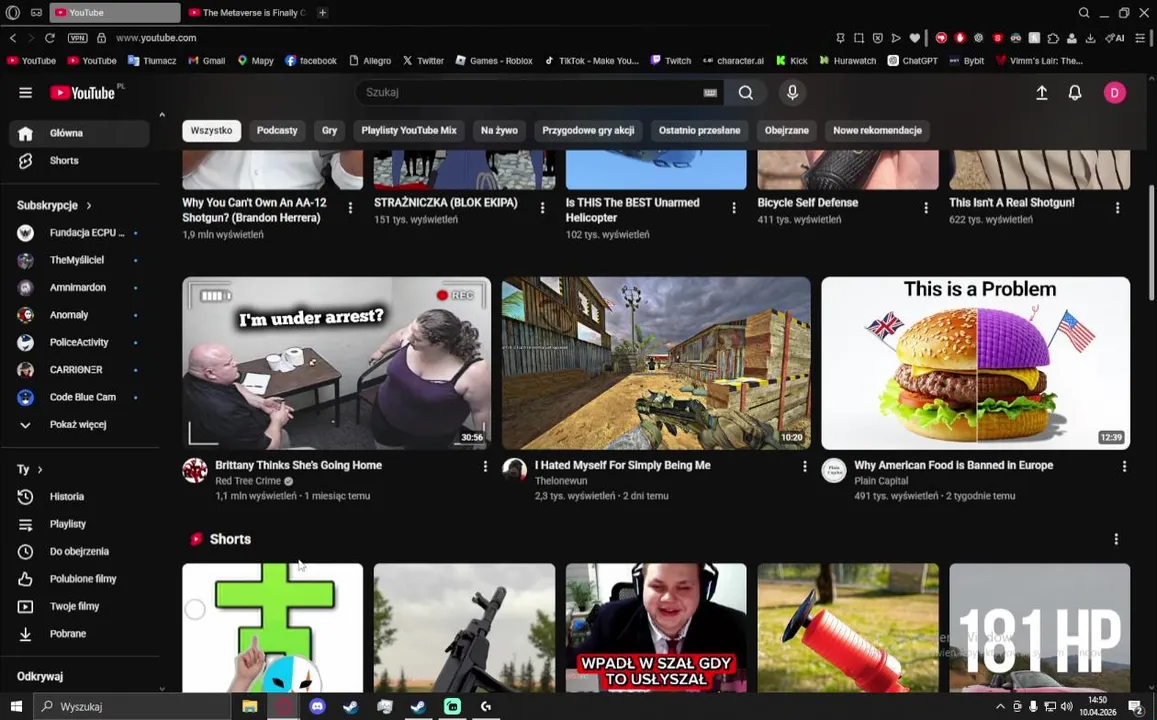Open Windows notification center icon
The height and width of the screenshot is (720, 1157).
coord(1136,707)
